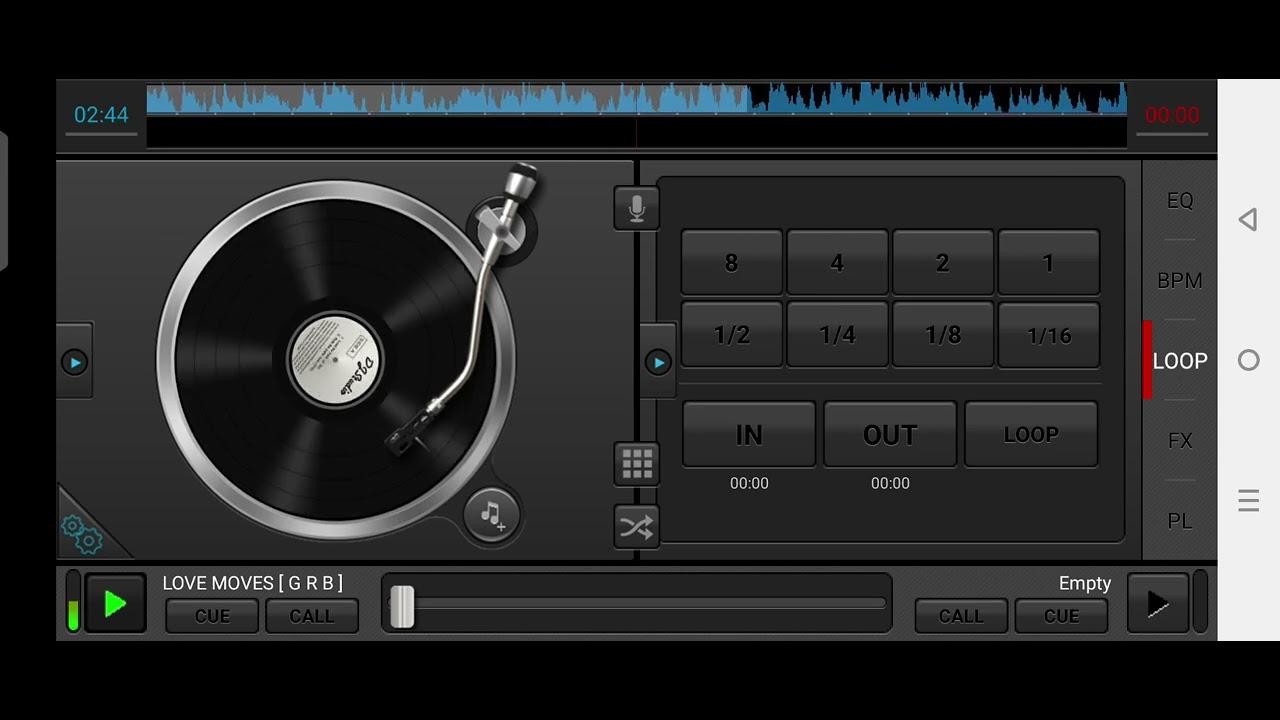Screen dimensions: 1280x720
Task: Tap the microphone record icon
Action: click(x=637, y=208)
